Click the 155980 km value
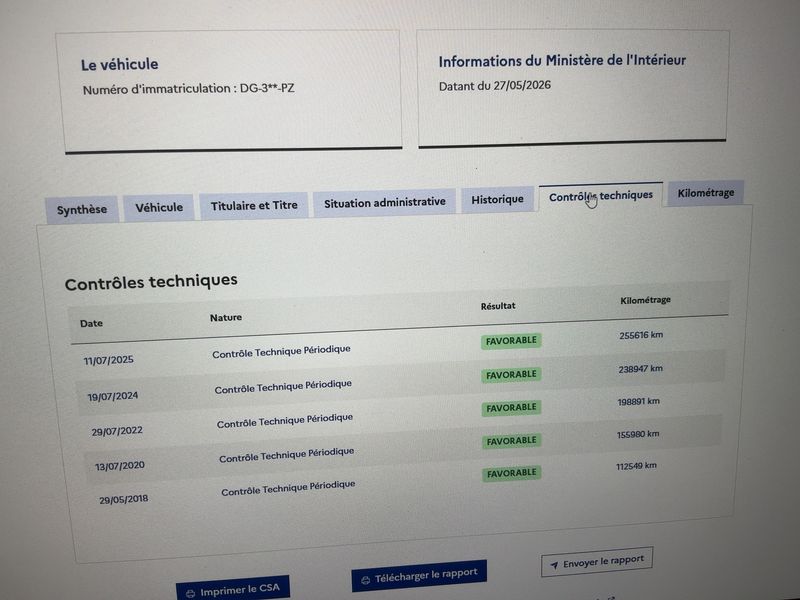The image size is (800, 600). tap(638, 434)
